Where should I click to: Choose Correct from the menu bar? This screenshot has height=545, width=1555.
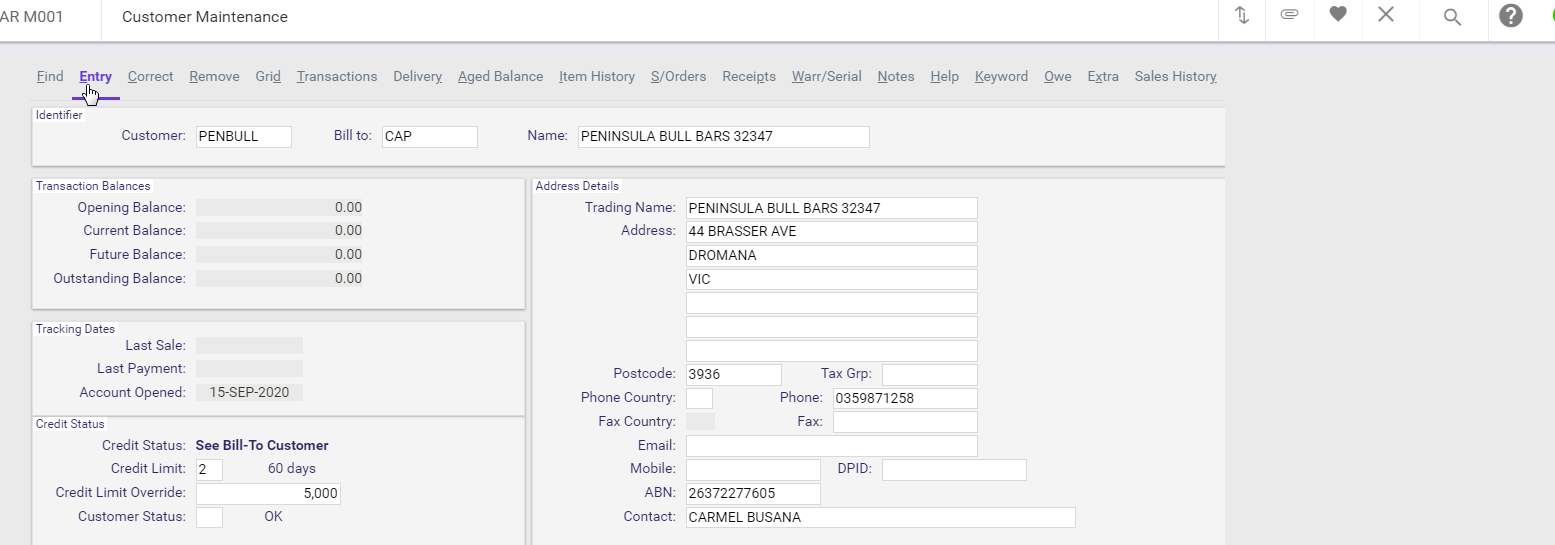click(x=151, y=76)
